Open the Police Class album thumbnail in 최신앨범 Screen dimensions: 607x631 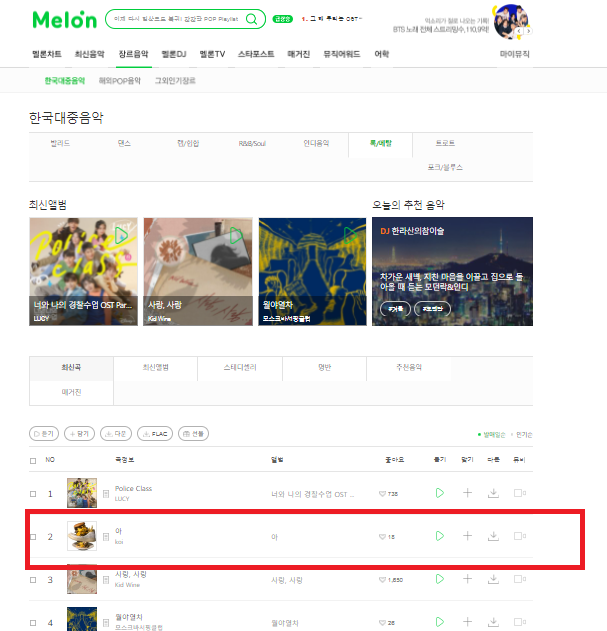83,272
